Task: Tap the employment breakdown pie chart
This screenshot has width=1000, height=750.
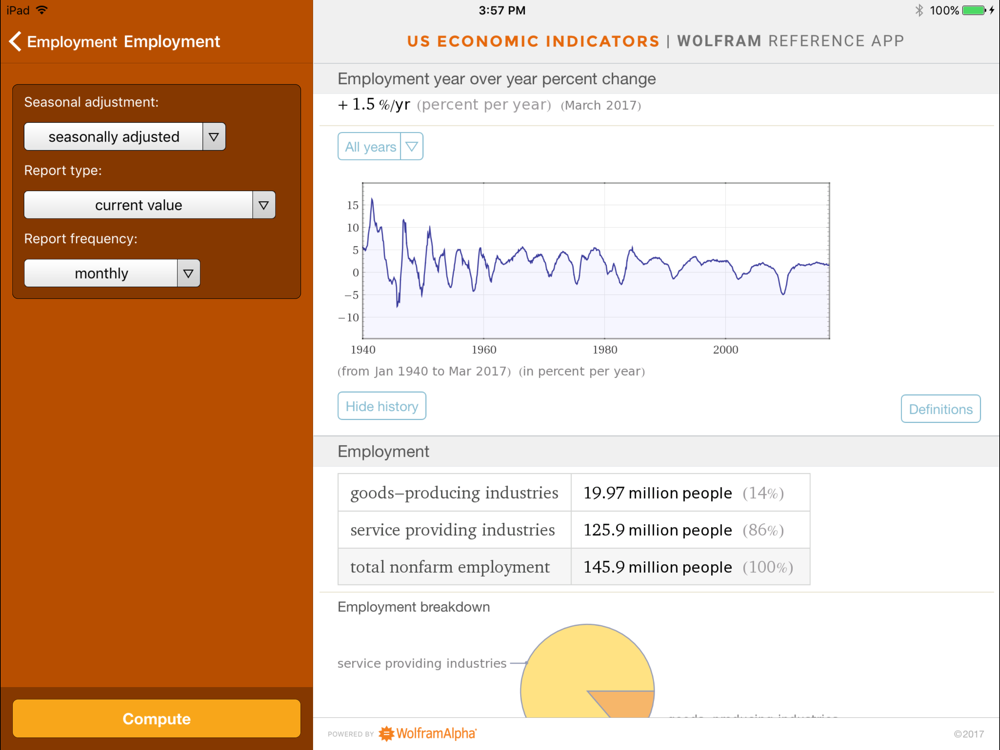Action: pos(587,671)
